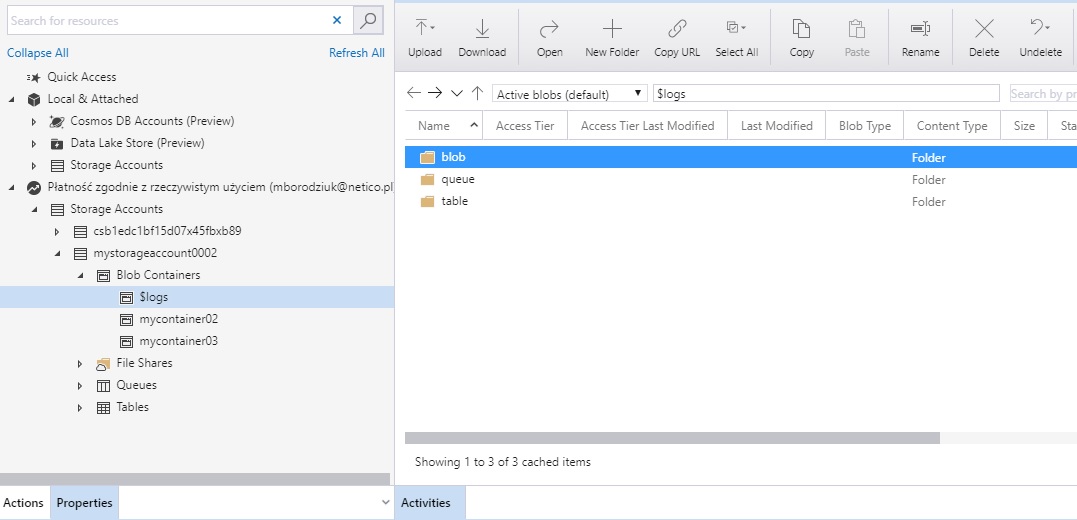Select the Queues icon
Viewport: 1077px width, 520px height.
click(x=103, y=385)
